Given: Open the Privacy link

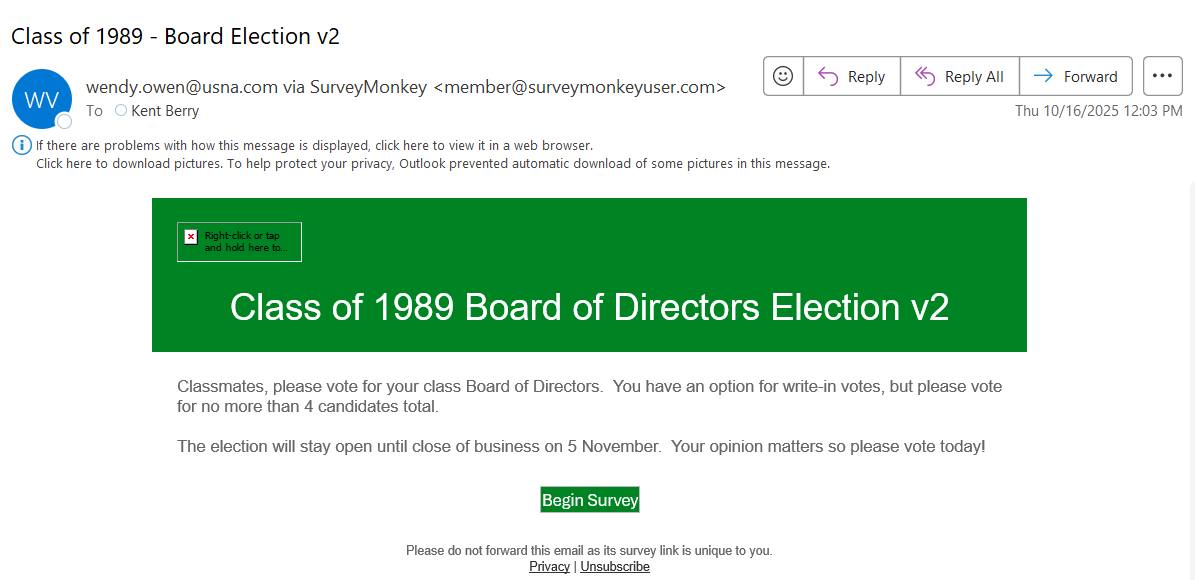Looking at the screenshot, I should coord(549,567).
